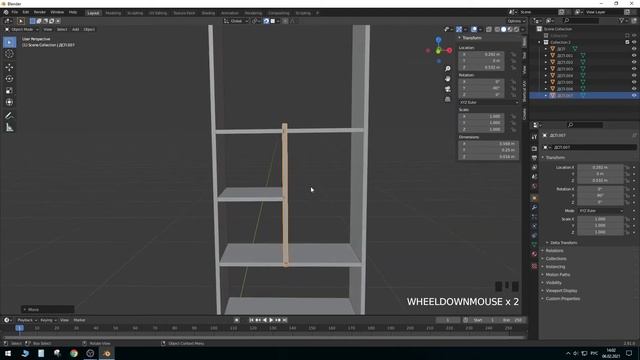Switch to the UV Editing workspace tab
This screenshot has height=360, width=640.
point(158,13)
